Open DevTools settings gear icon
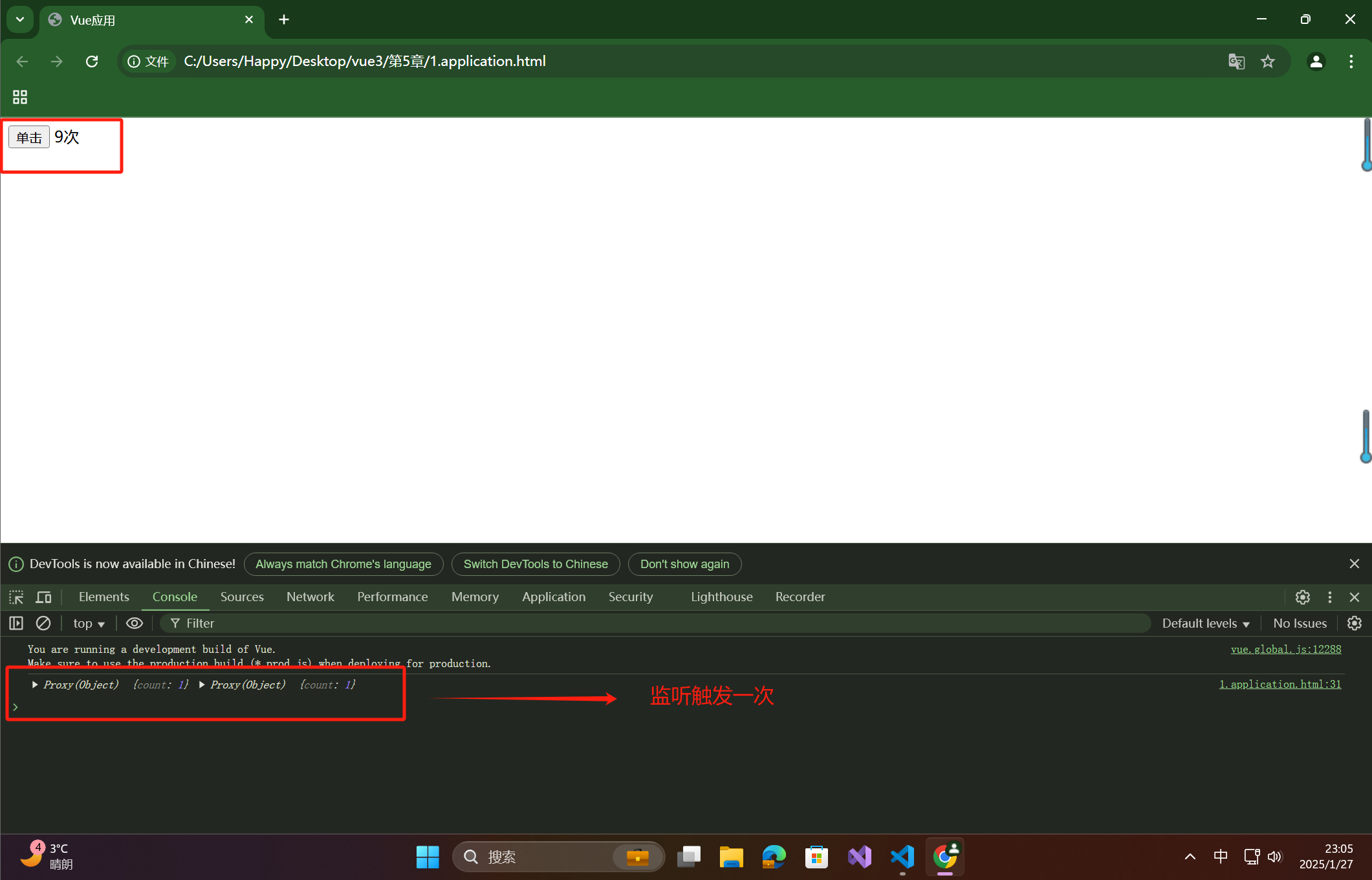This screenshot has width=1372, height=880. (1302, 597)
